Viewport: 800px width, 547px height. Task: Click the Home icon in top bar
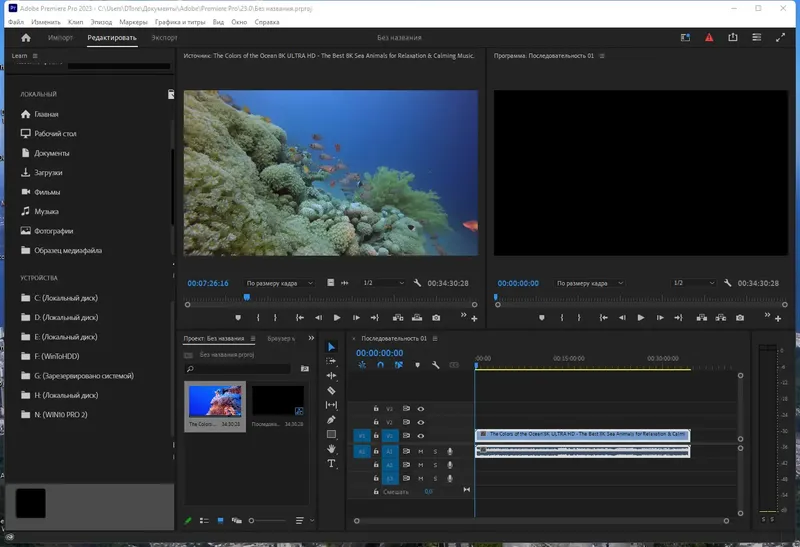(26, 38)
